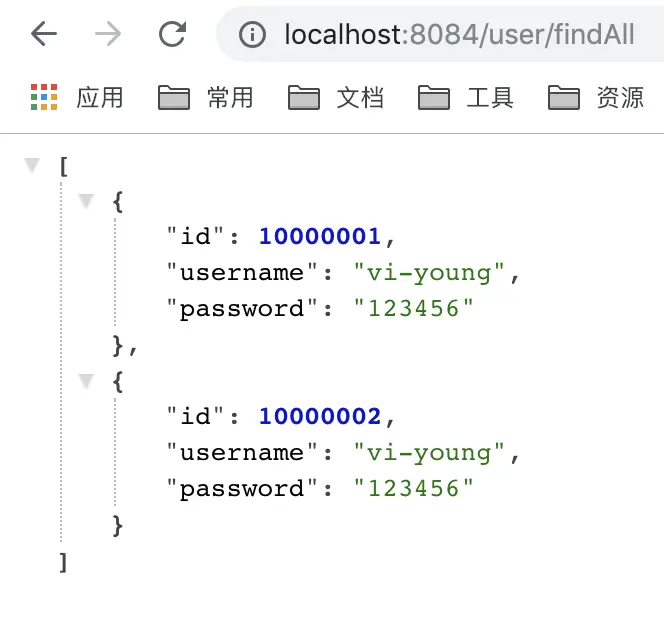
Task: Open the site information icon in address bar
Action: [252, 34]
